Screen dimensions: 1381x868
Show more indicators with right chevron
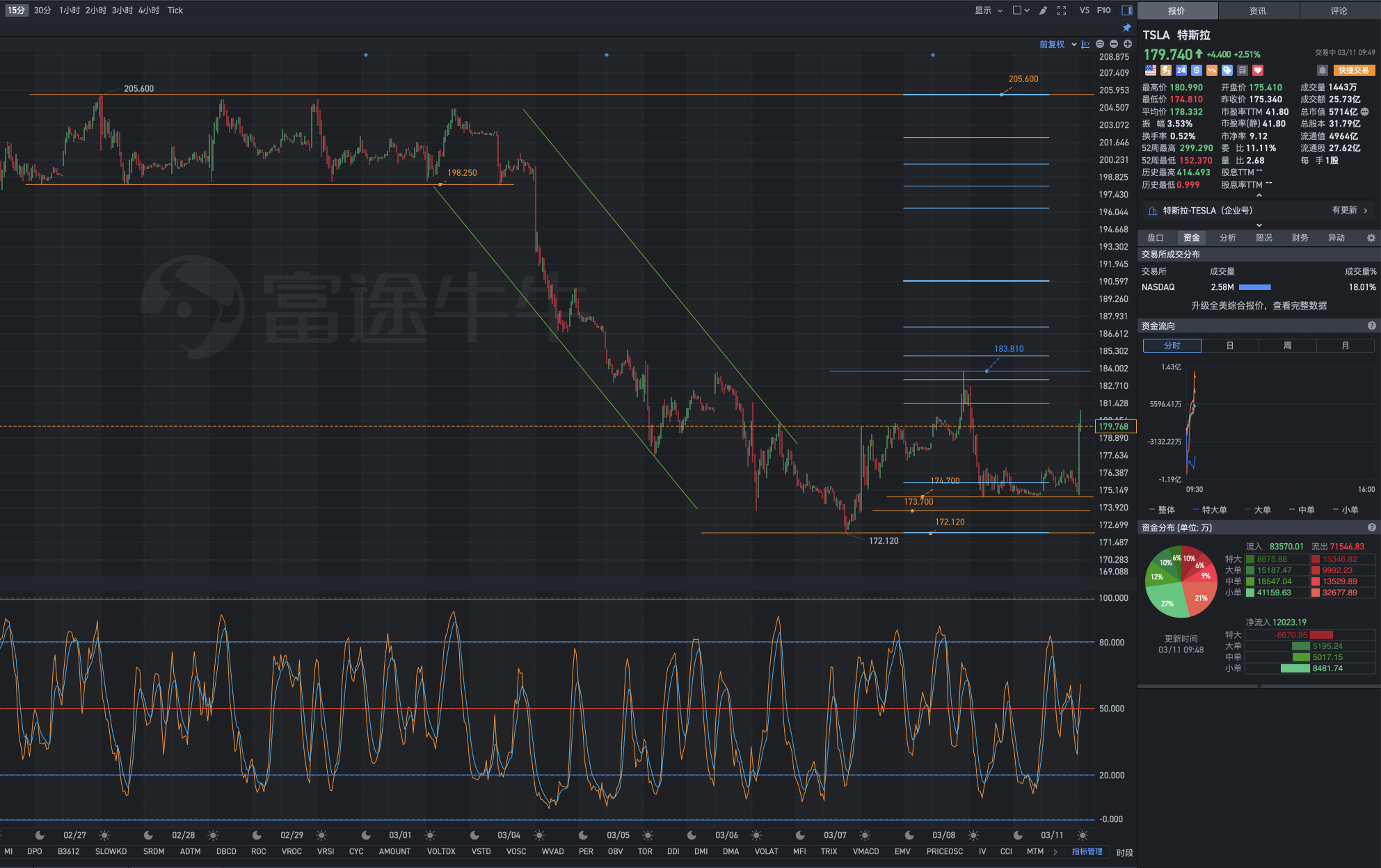(1055, 851)
